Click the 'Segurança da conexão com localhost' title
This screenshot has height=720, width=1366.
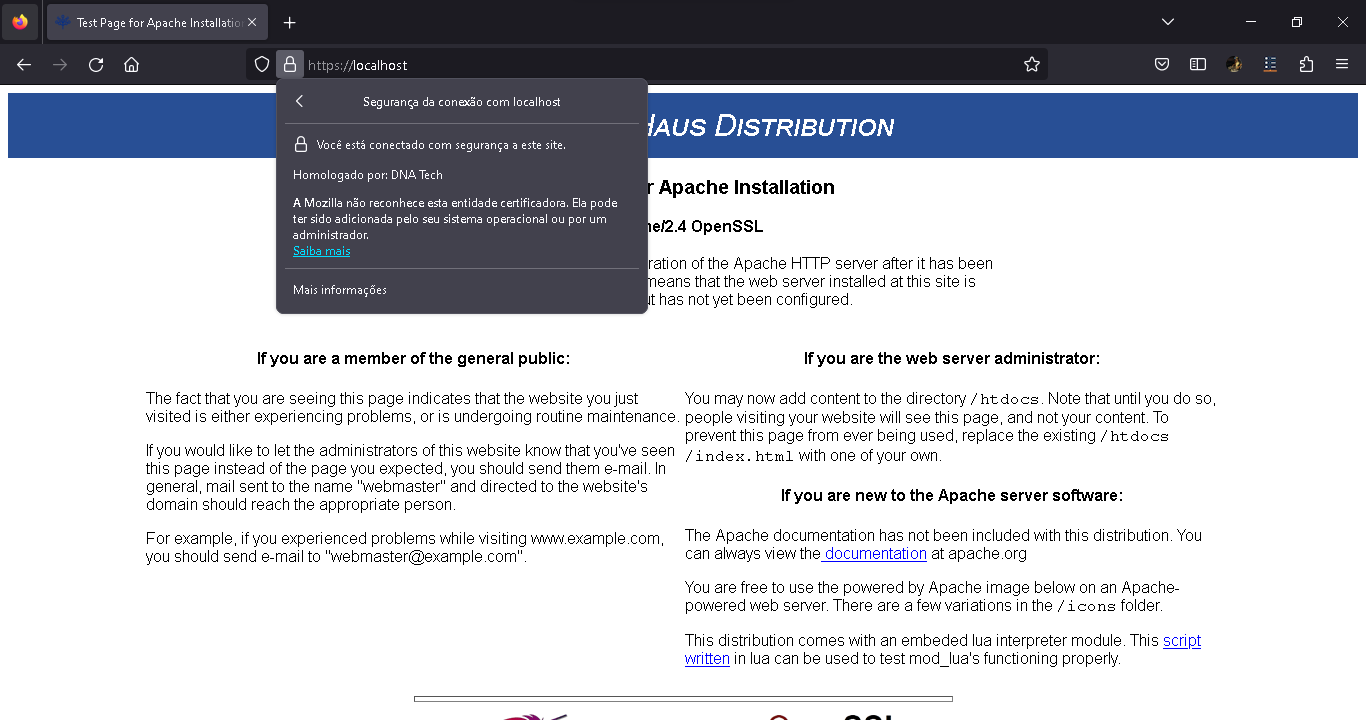tap(462, 102)
